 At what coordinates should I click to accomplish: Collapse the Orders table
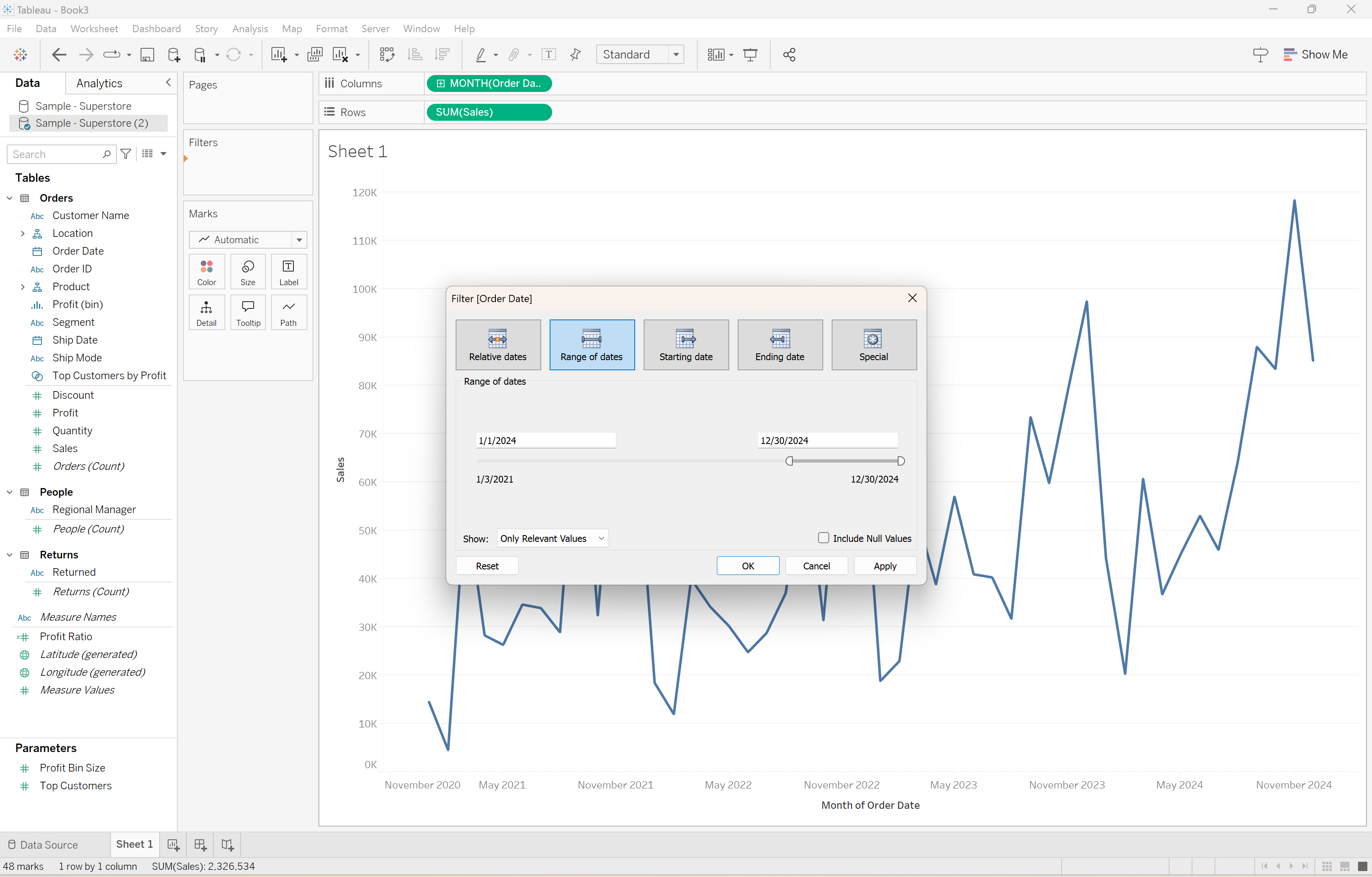coord(10,198)
